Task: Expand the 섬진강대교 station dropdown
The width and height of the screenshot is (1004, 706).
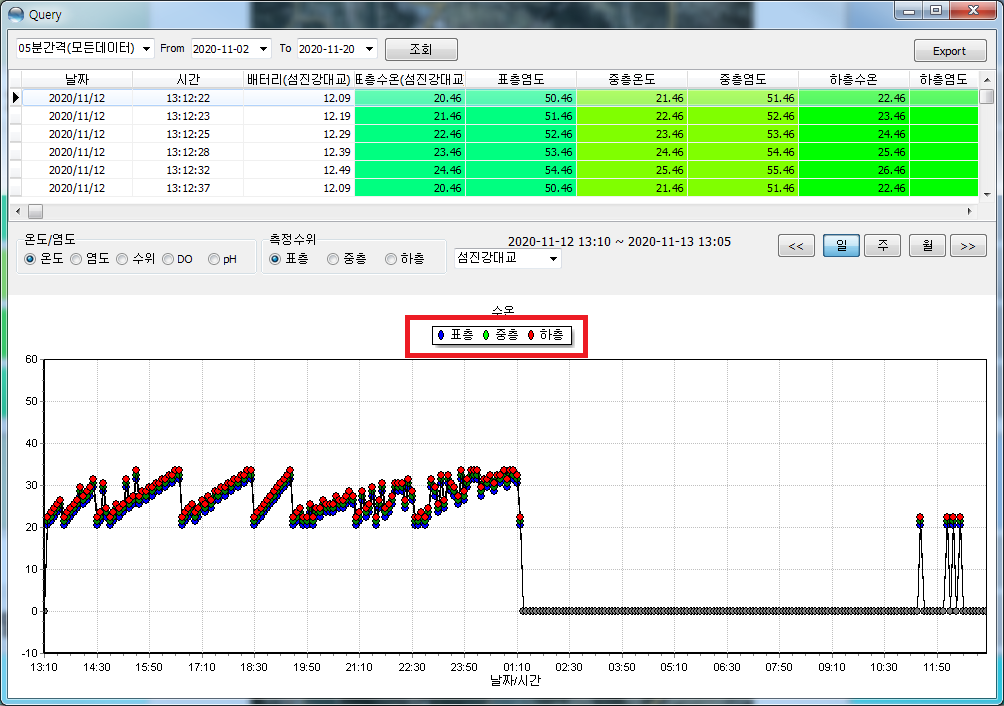Action: pos(553,259)
